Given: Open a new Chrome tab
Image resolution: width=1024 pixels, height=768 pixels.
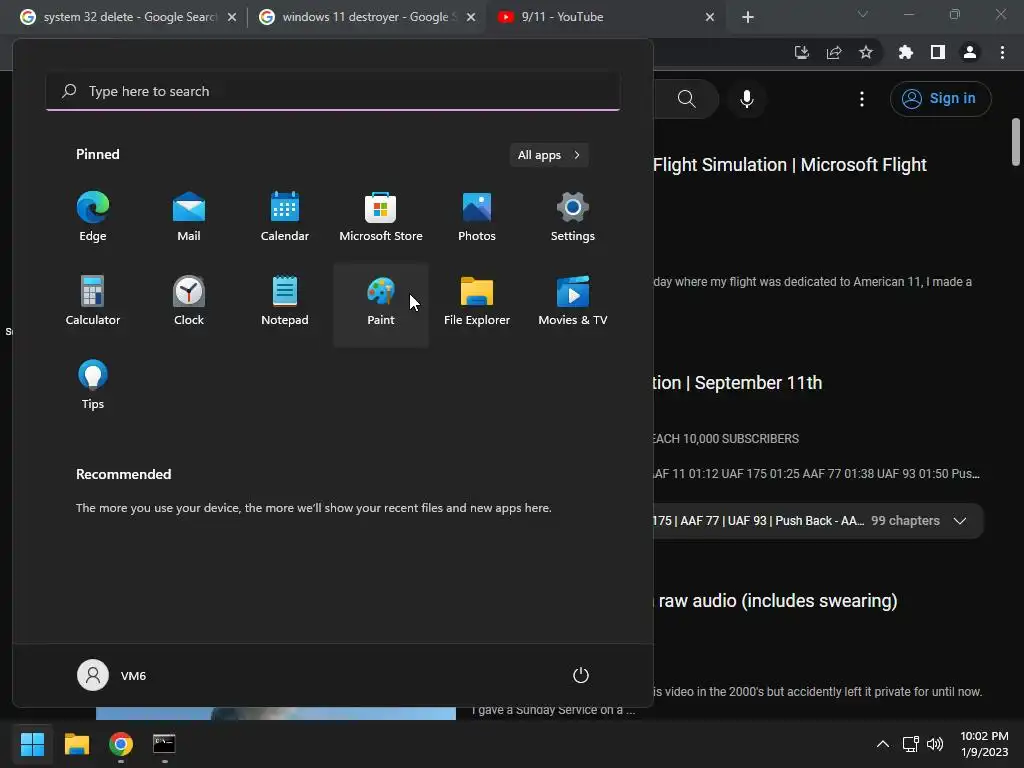Looking at the screenshot, I should [748, 17].
